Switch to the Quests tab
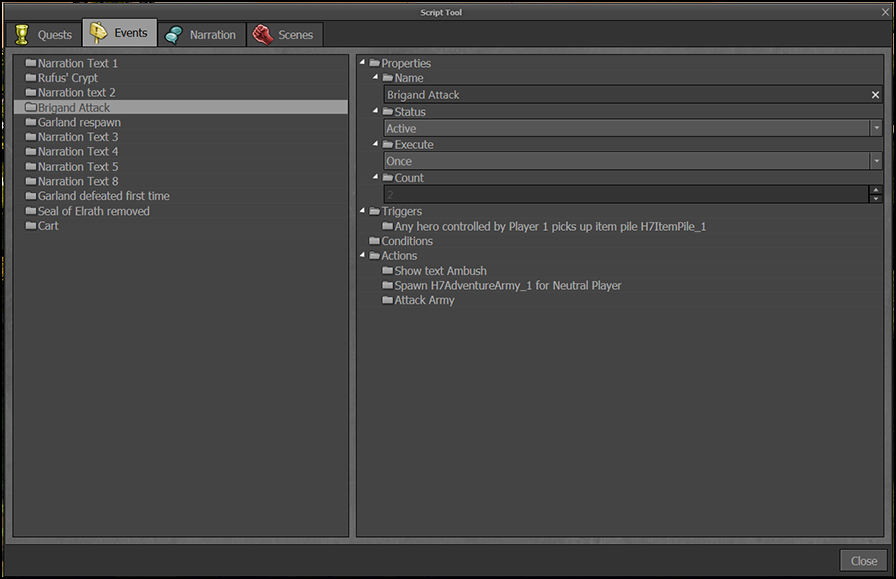896x579 pixels. 43,34
